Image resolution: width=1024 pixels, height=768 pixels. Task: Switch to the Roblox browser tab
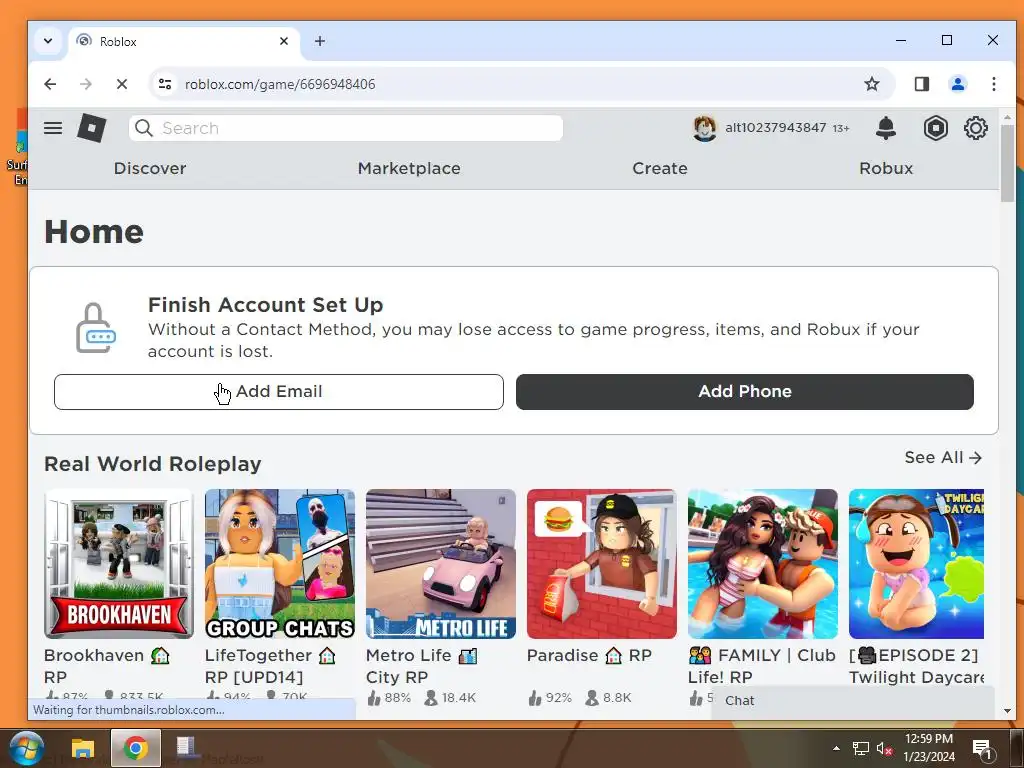pyautogui.click(x=184, y=41)
